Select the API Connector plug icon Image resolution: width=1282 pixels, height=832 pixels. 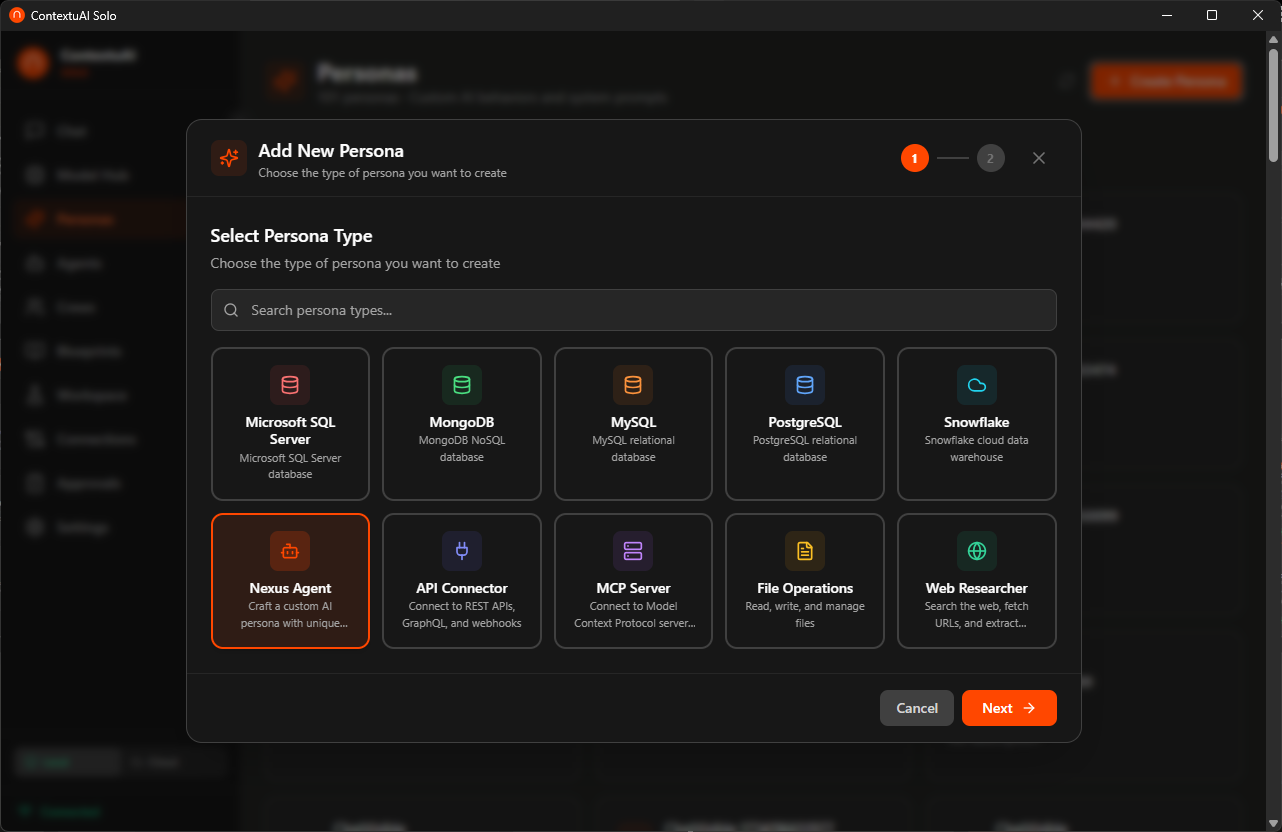click(461, 550)
